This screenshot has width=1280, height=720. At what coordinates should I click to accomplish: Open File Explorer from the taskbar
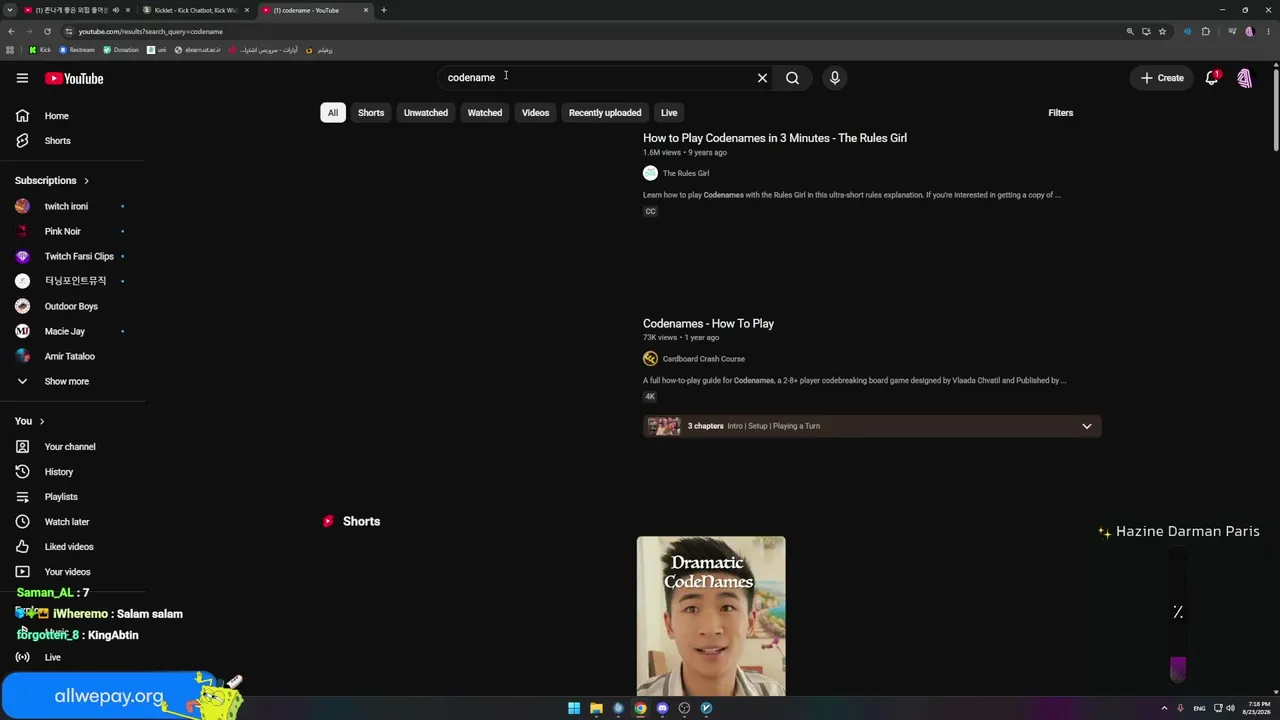(x=596, y=708)
